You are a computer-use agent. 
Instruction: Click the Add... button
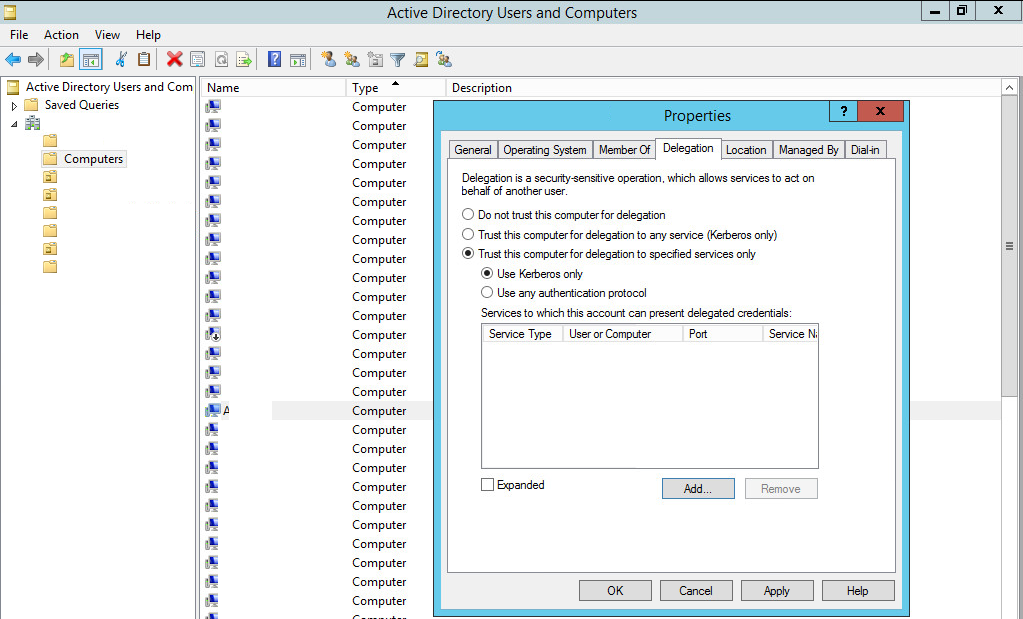click(697, 489)
